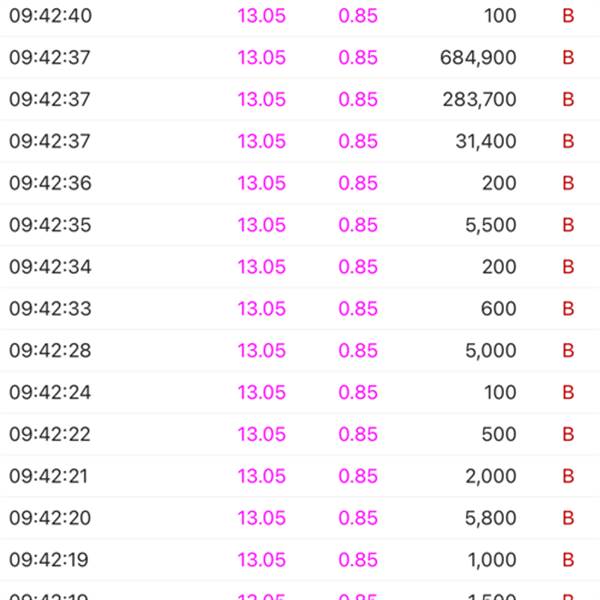This screenshot has width=600, height=600.
Task: Select the 09:42:19 row with 1,000 volume
Action: [300, 560]
